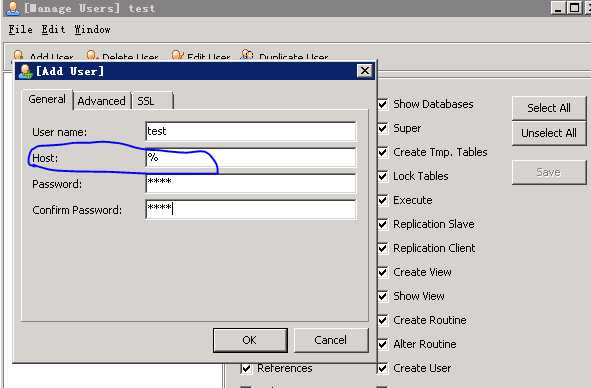Click the Select All button

(x=549, y=108)
